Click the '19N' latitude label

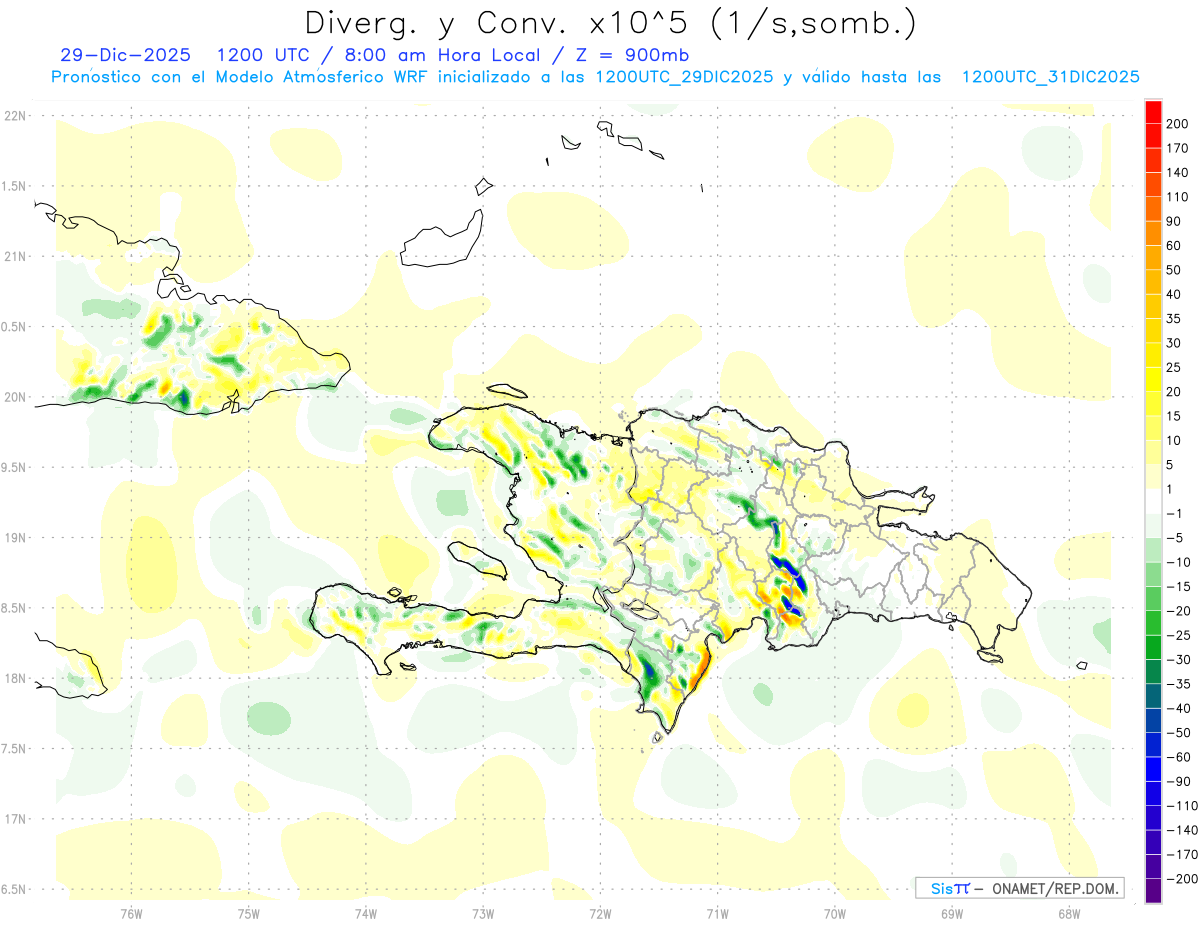coord(15,538)
